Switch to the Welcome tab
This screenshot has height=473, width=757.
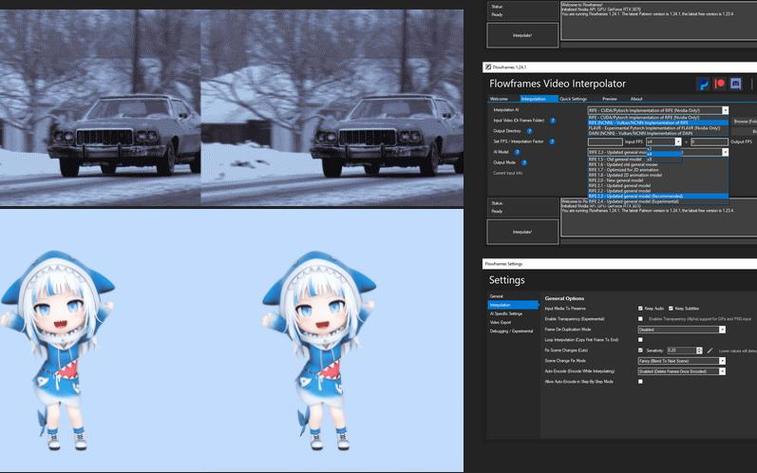pyautogui.click(x=499, y=99)
